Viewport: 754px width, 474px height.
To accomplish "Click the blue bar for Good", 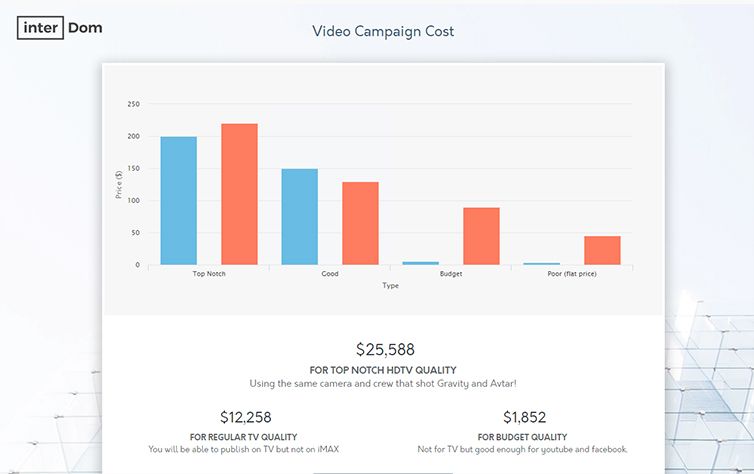I will click(x=300, y=217).
